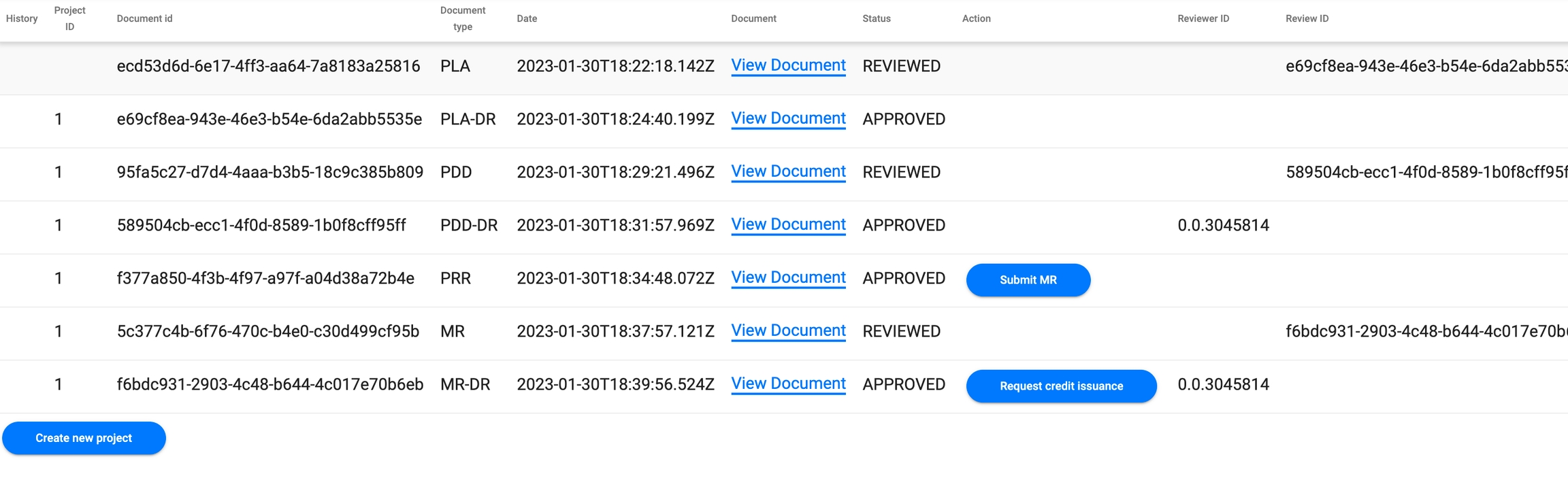Screen dimensions: 1568x478
Task: Open View Document for the PRR row
Action: (x=788, y=277)
